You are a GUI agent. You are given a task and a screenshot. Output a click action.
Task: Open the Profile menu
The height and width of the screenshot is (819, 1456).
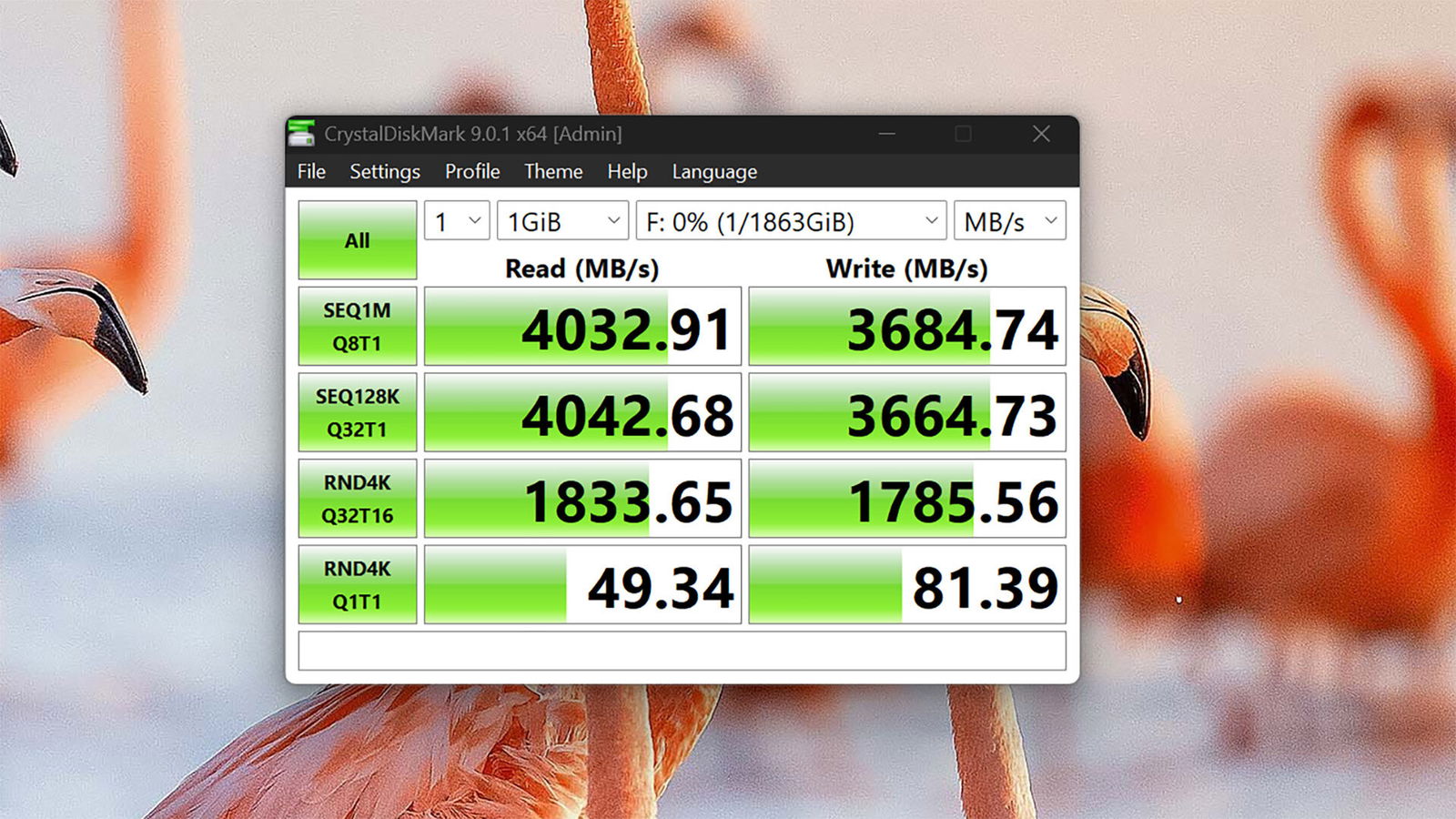(x=471, y=172)
